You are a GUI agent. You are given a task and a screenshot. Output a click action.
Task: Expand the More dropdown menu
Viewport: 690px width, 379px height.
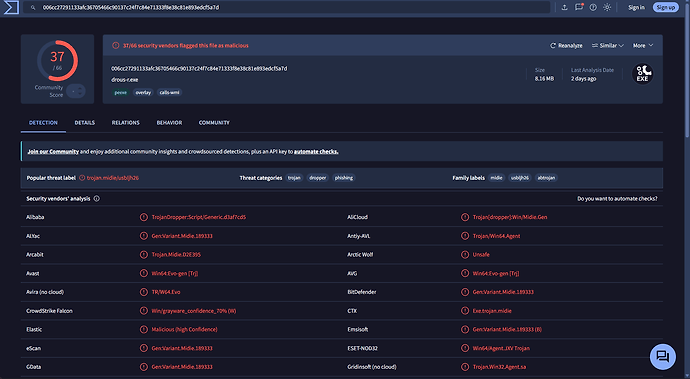click(x=643, y=45)
